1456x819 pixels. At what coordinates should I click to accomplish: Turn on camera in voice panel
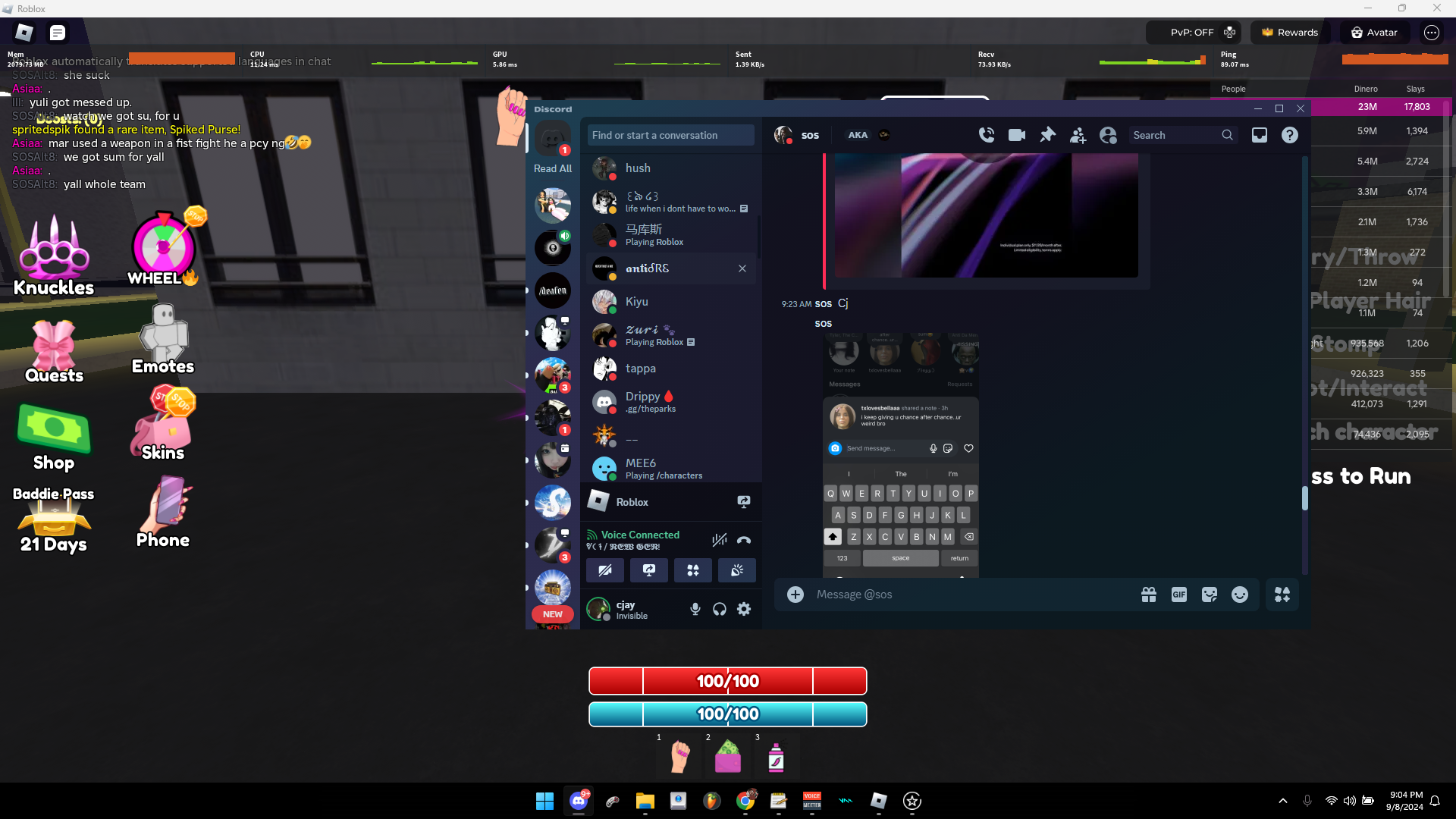coord(605,570)
